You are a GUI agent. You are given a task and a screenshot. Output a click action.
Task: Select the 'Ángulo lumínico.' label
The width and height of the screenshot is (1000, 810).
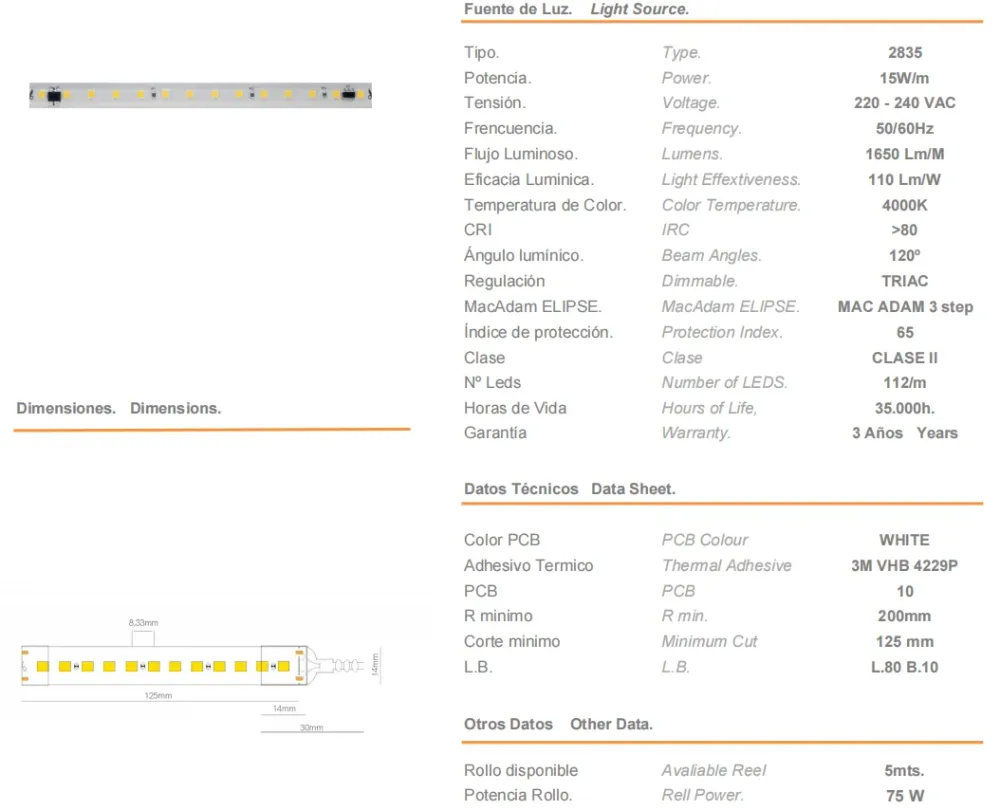tap(524, 255)
